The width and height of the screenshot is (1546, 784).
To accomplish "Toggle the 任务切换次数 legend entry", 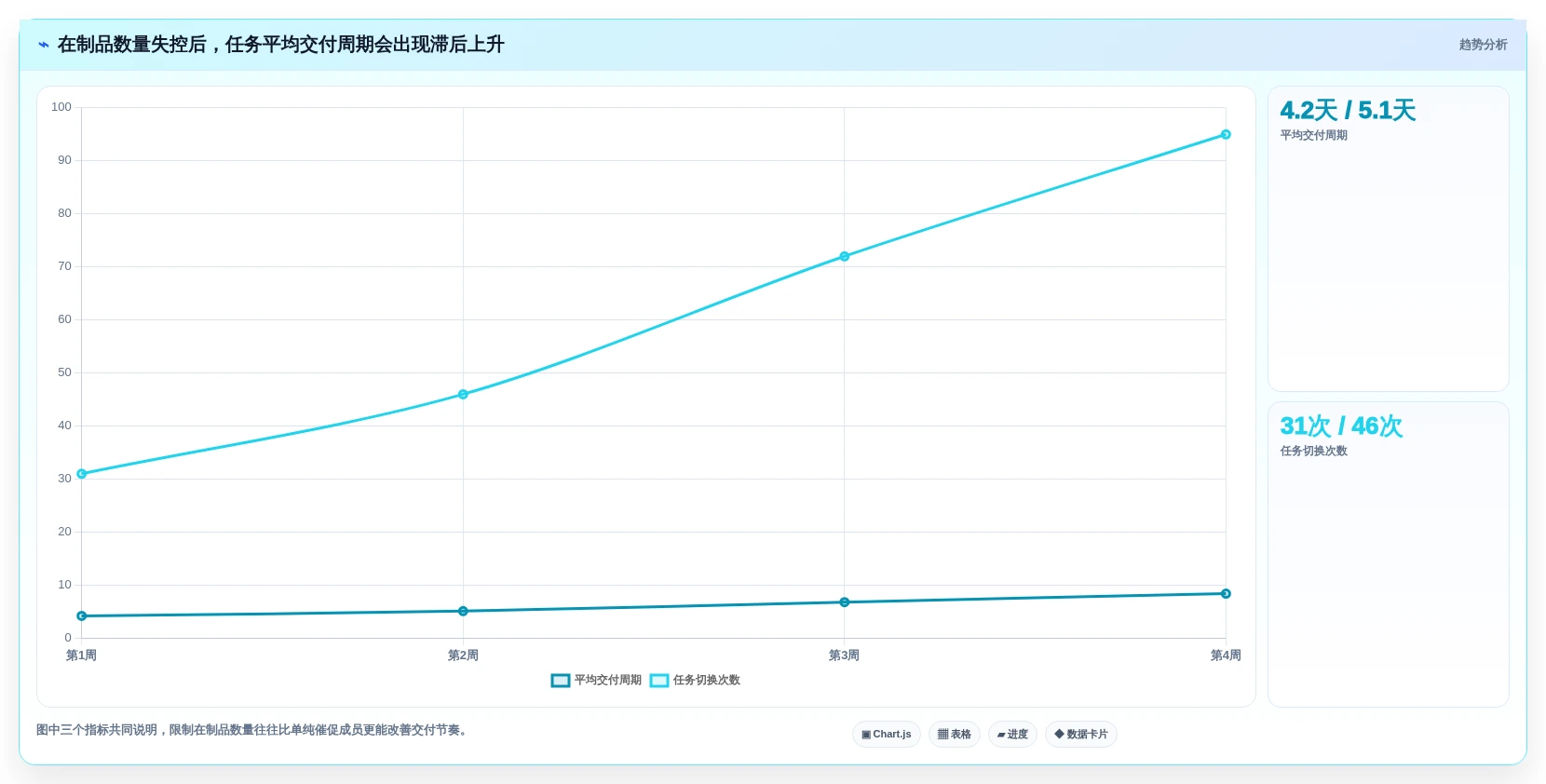I will (695, 681).
